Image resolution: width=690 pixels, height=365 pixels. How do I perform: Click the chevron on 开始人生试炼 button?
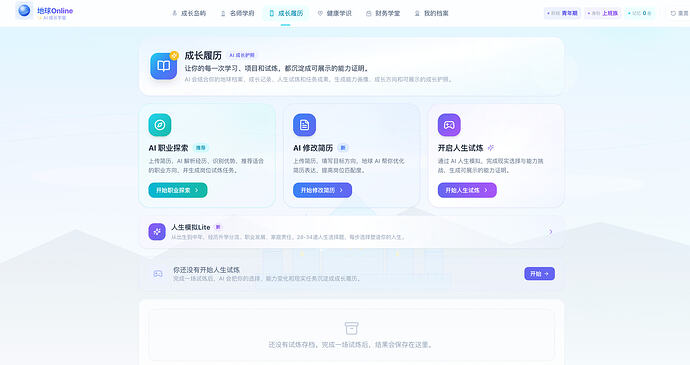(x=486, y=190)
